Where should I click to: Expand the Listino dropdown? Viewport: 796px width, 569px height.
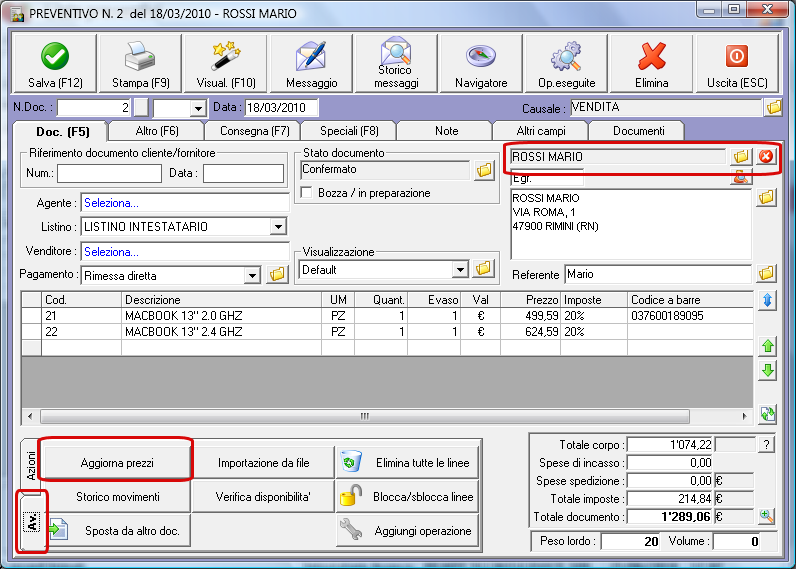[278, 227]
